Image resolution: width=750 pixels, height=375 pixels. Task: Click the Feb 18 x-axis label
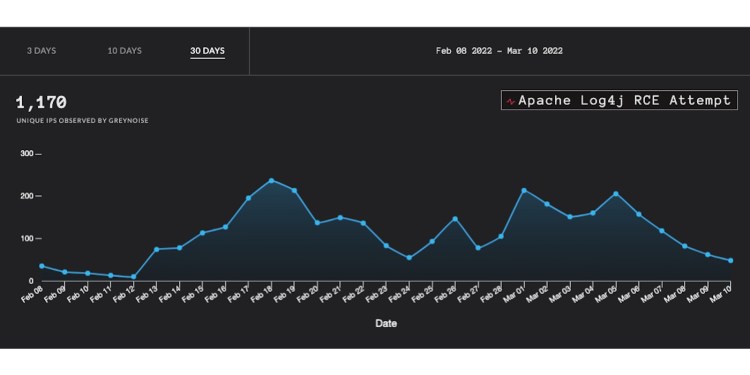coord(263,293)
